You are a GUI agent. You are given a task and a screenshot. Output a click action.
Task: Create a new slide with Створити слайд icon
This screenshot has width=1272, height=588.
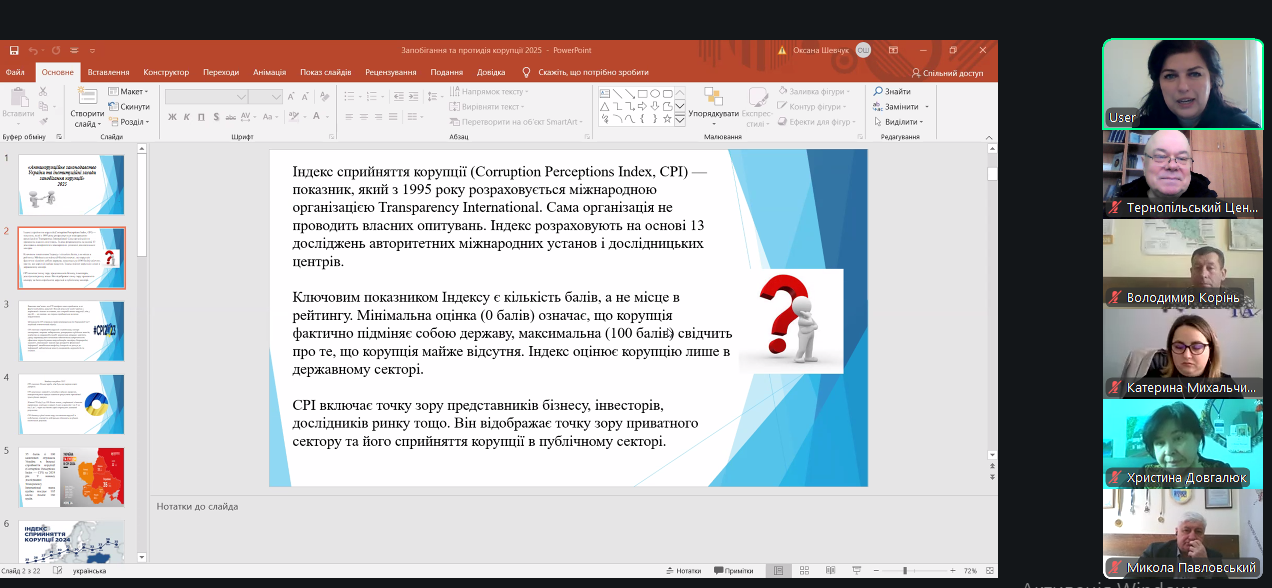[x=87, y=98]
